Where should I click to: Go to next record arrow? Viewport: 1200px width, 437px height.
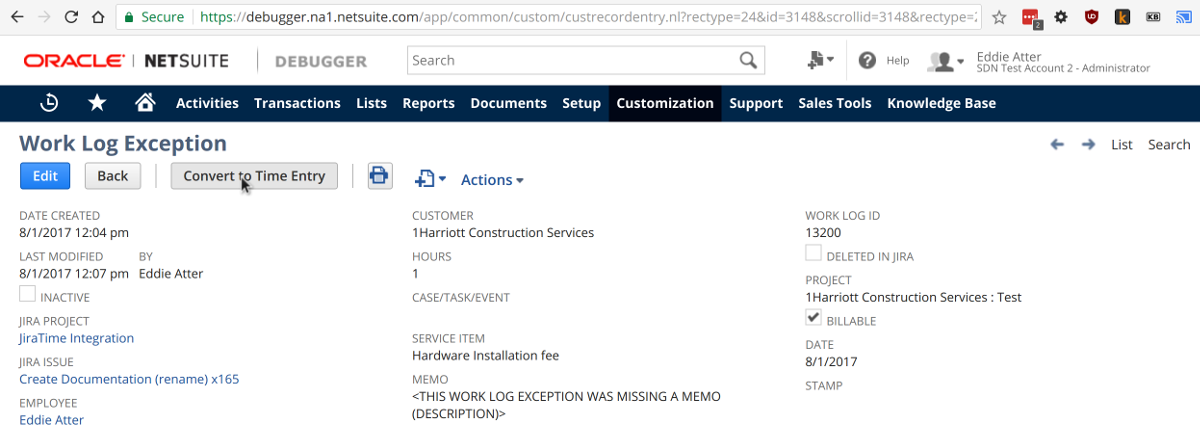[1088, 145]
